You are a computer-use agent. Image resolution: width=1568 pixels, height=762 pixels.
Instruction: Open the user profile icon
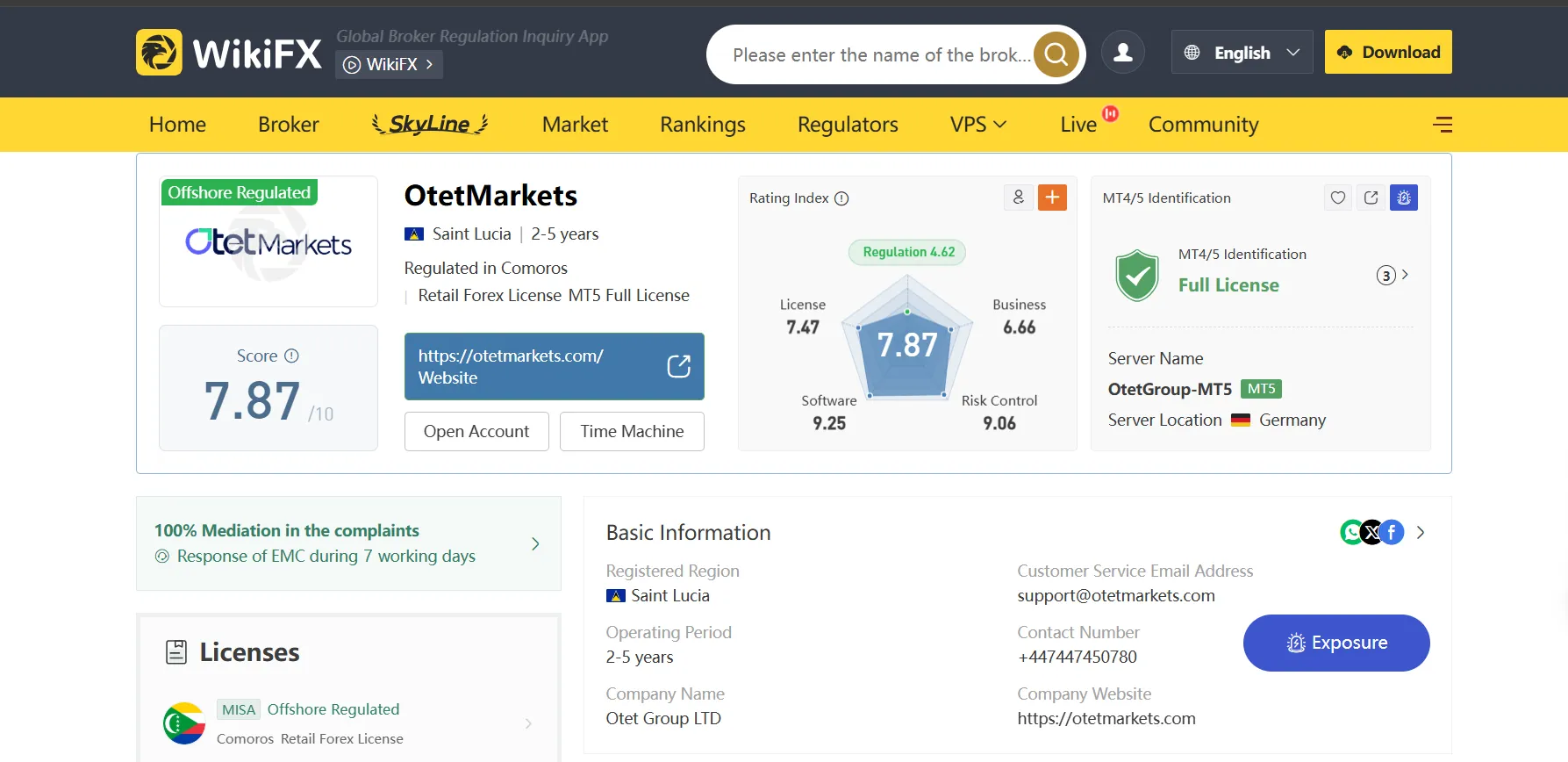pyautogui.click(x=1122, y=53)
